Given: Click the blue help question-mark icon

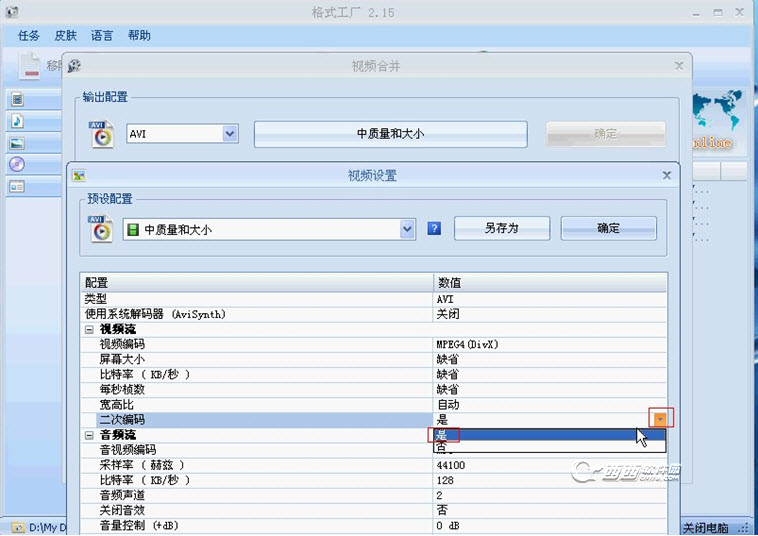Looking at the screenshot, I should pyautogui.click(x=434, y=228).
